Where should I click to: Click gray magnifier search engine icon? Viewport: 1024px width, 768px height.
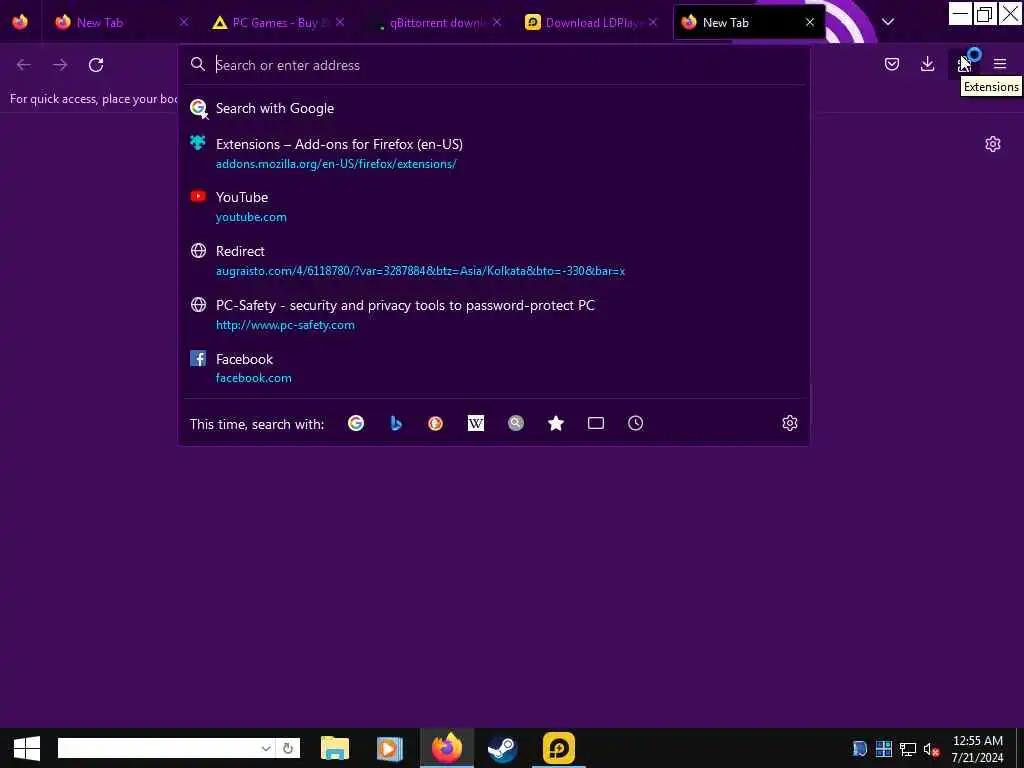[x=516, y=423]
